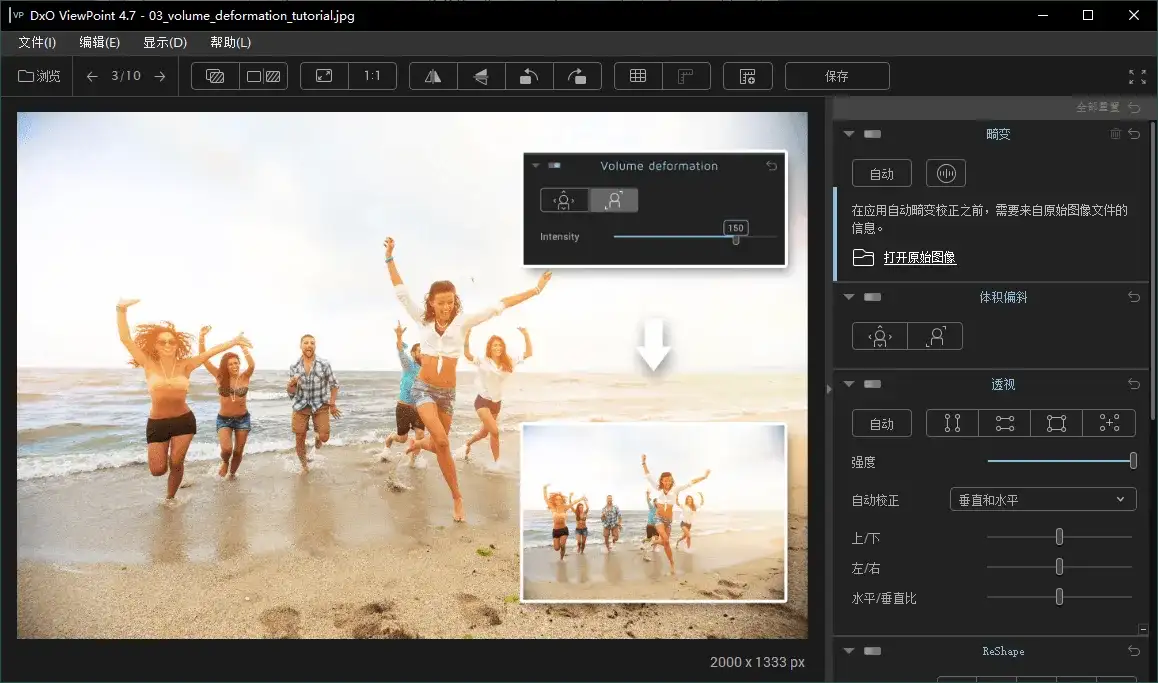
Task: Collapse the 透视 panel
Action: 848,384
